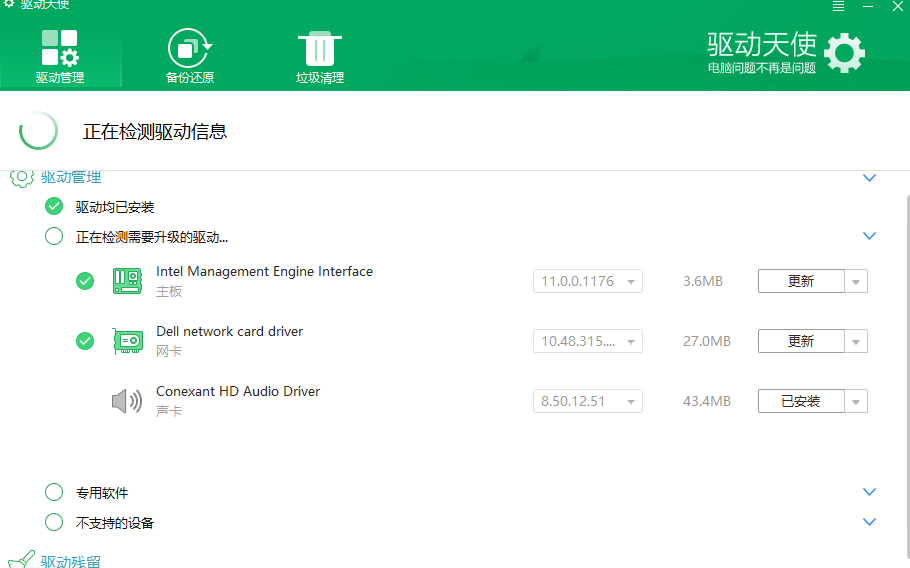The width and height of the screenshot is (910, 568).
Task: Open version dropdown 11.0.0.1176
Action: [587, 281]
